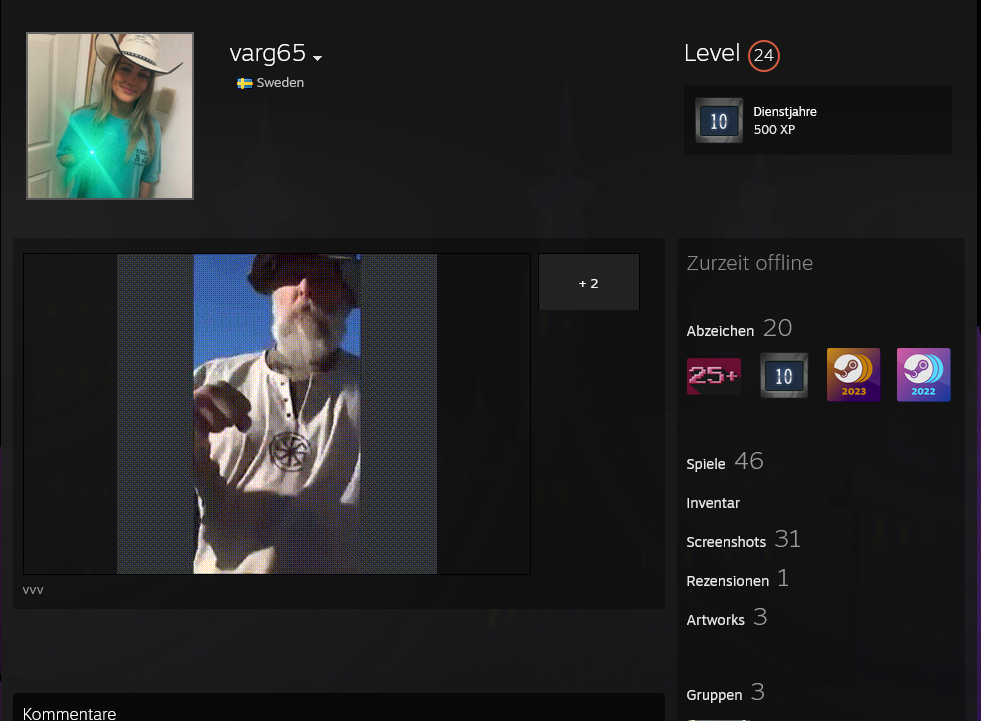View the Screenshots section
Viewport: 981px width, 721px height.
point(726,542)
